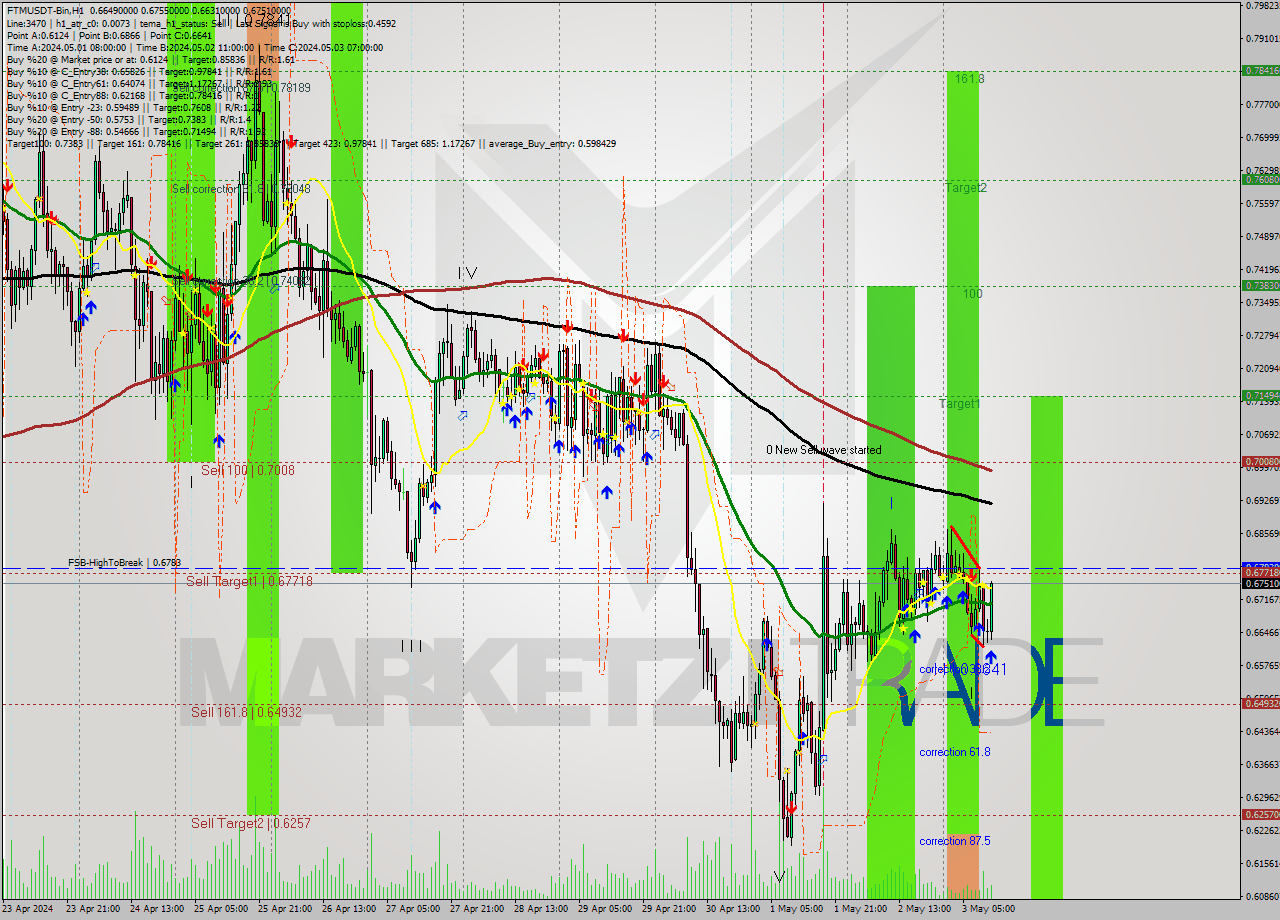Click 'Buy %20 @ Market price' line
Image resolution: width=1280 pixels, height=920 pixels.
151,59
